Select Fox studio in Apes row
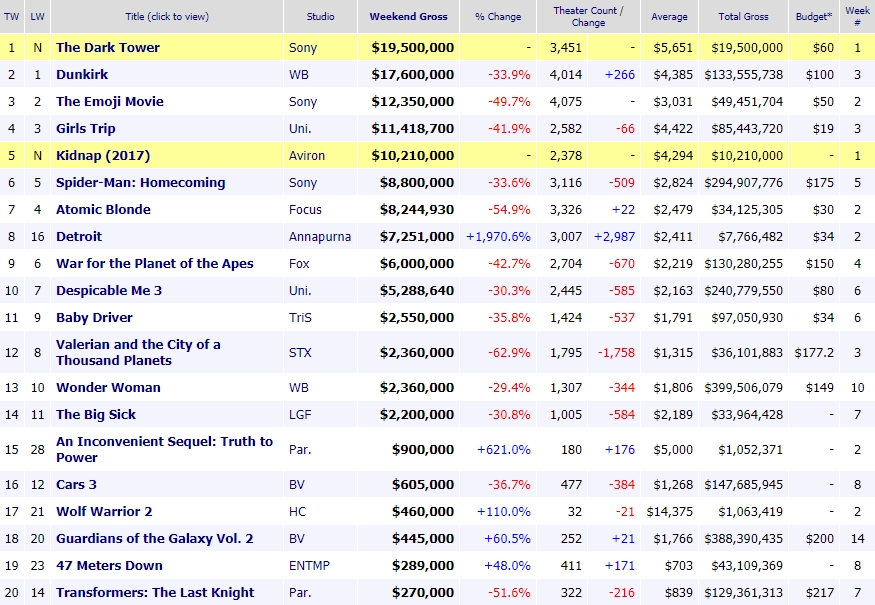This screenshot has width=875, height=605. click(x=299, y=263)
